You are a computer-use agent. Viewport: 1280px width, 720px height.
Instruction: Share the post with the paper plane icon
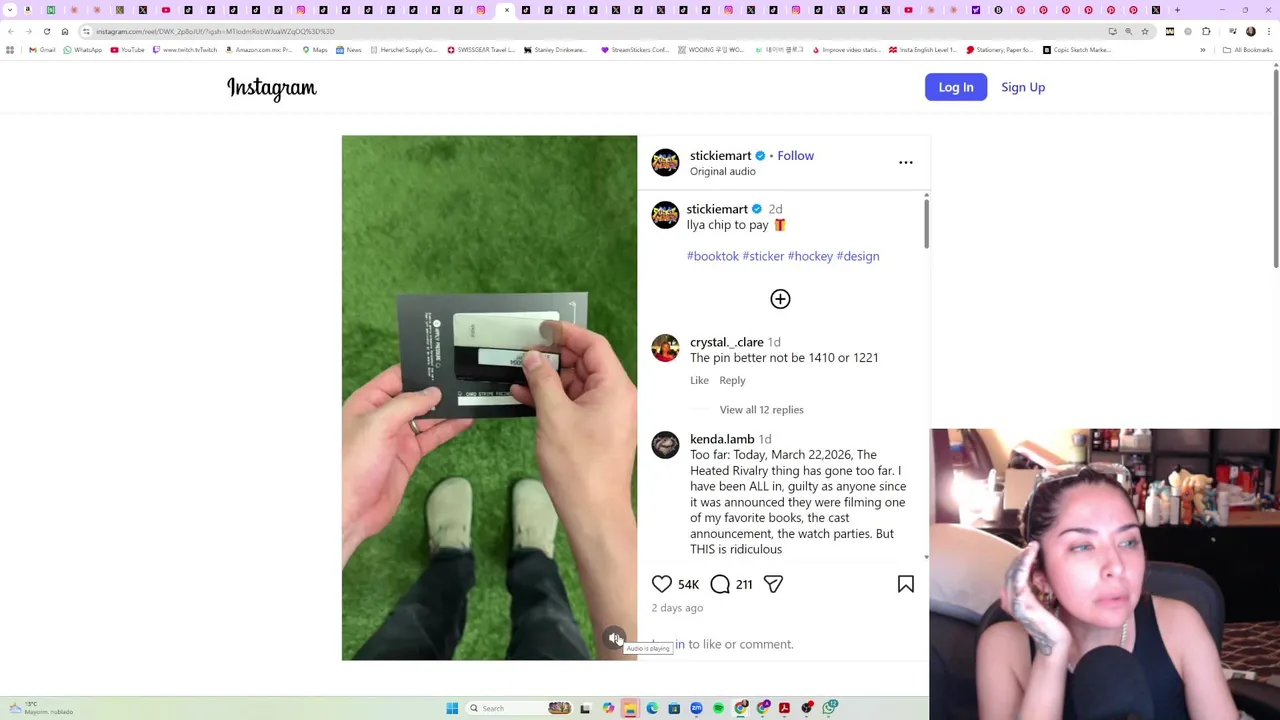[x=773, y=584]
